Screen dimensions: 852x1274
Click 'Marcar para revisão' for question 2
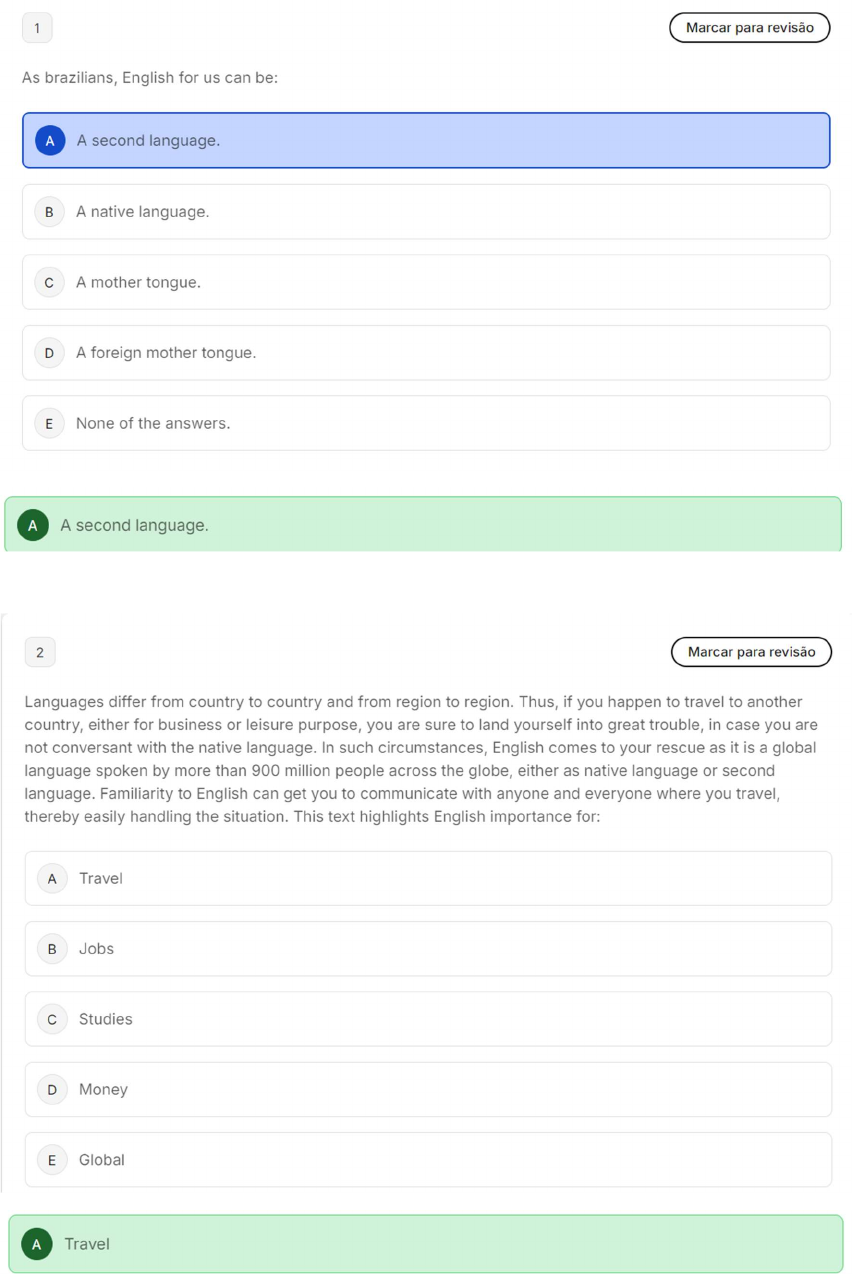tap(751, 652)
